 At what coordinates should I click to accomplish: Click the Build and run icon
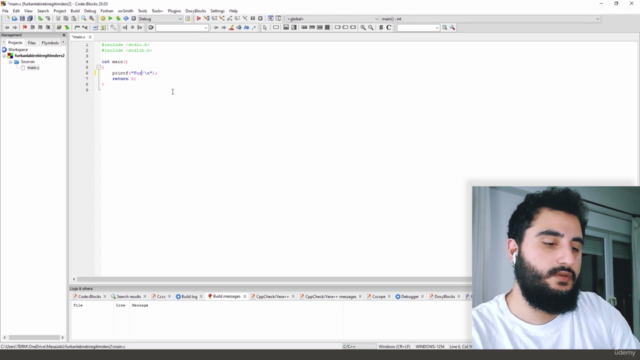[x=118, y=18]
